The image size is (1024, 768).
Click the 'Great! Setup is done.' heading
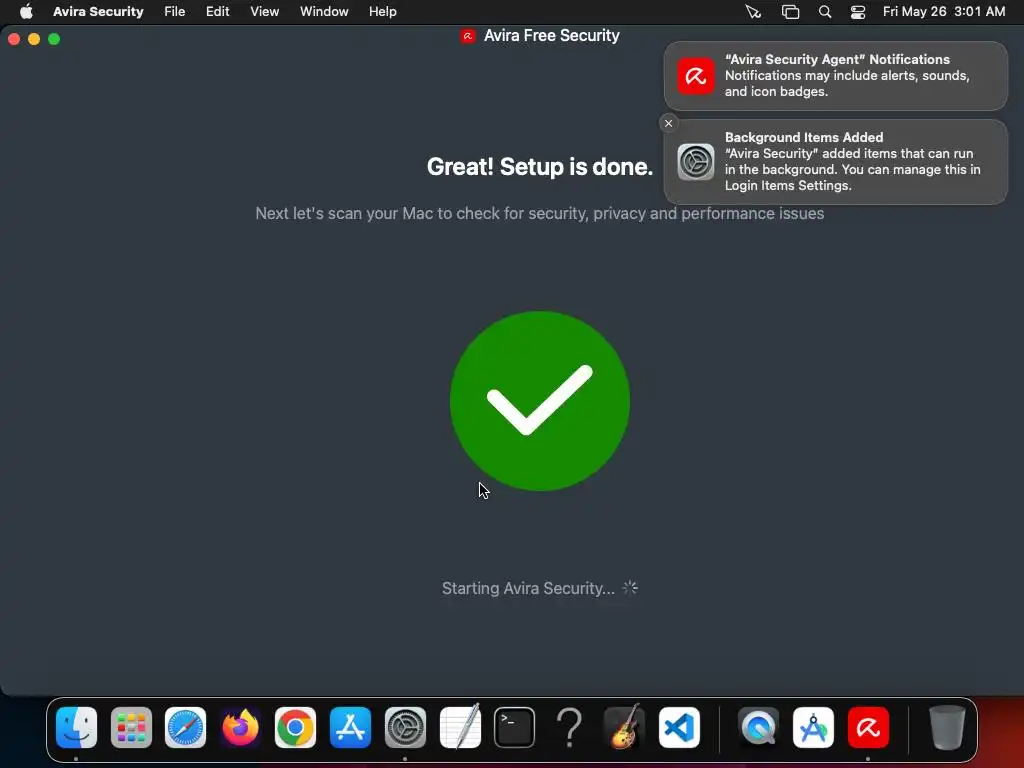pos(539,167)
